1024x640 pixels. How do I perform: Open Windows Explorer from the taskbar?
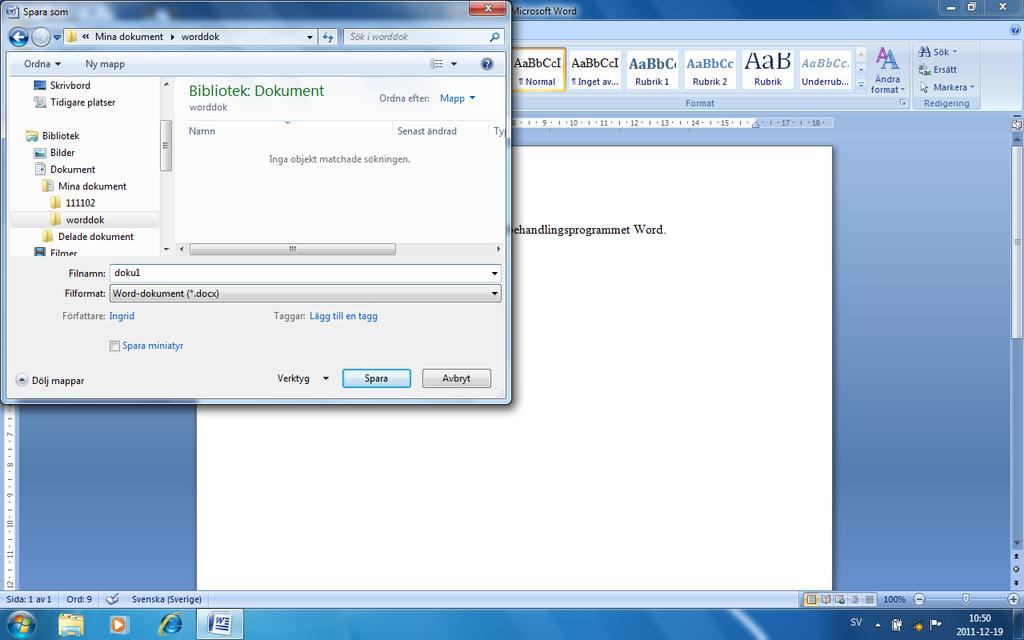coord(71,624)
